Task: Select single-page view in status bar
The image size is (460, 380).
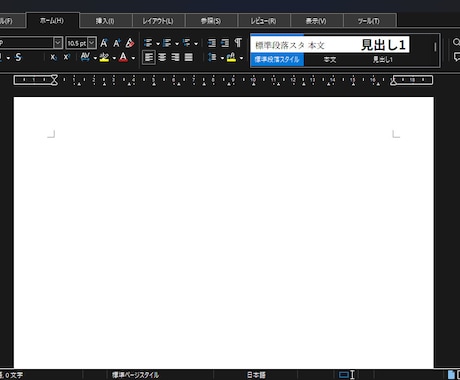Action: click(x=451, y=375)
